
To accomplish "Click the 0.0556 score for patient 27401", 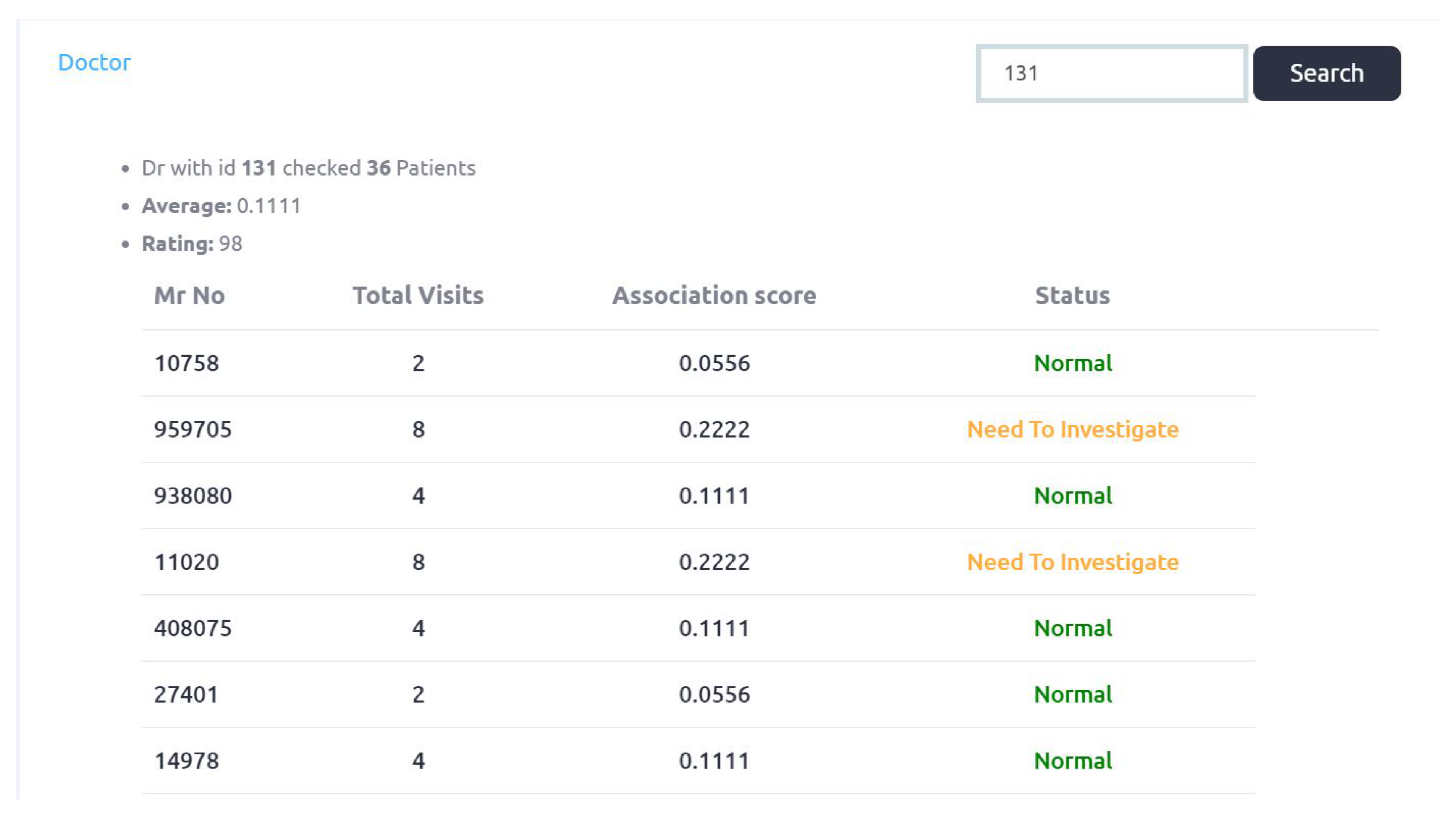I will pos(714,694).
